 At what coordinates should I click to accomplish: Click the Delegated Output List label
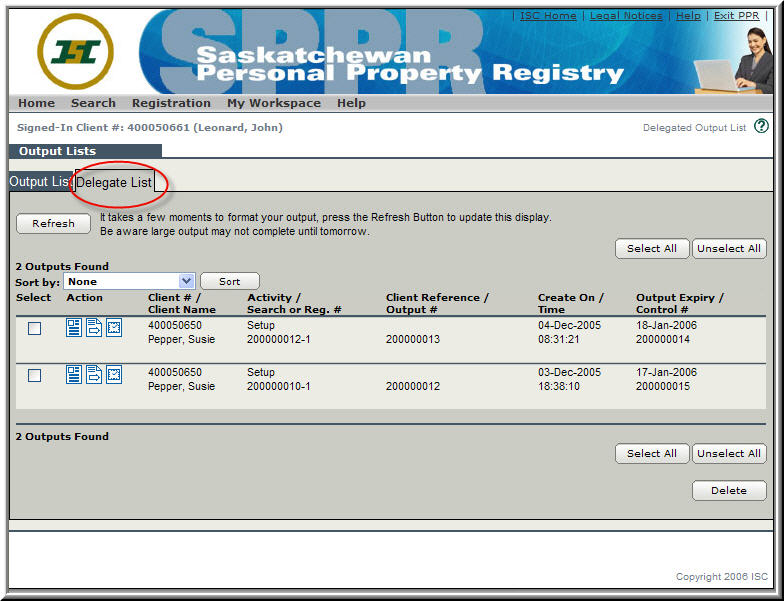(694, 128)
